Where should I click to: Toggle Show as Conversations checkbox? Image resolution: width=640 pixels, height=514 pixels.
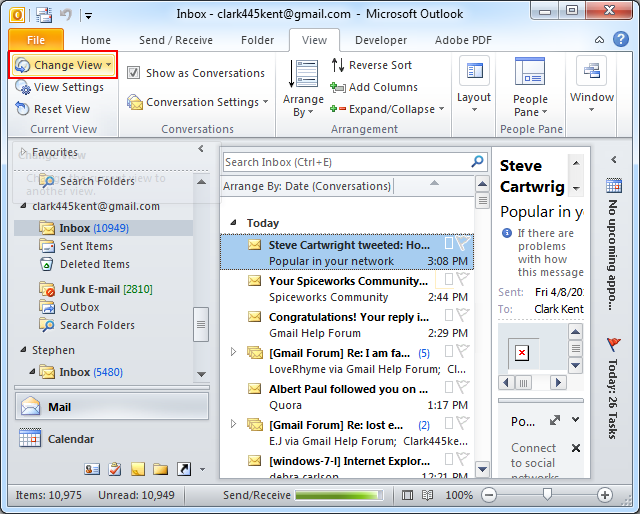(x=133, y=73)
